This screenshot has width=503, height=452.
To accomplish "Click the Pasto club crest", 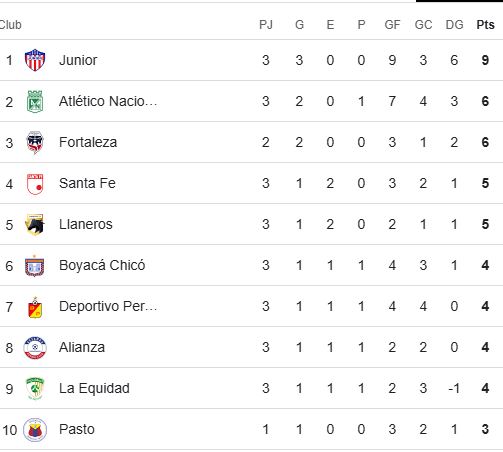I will 35,430.
